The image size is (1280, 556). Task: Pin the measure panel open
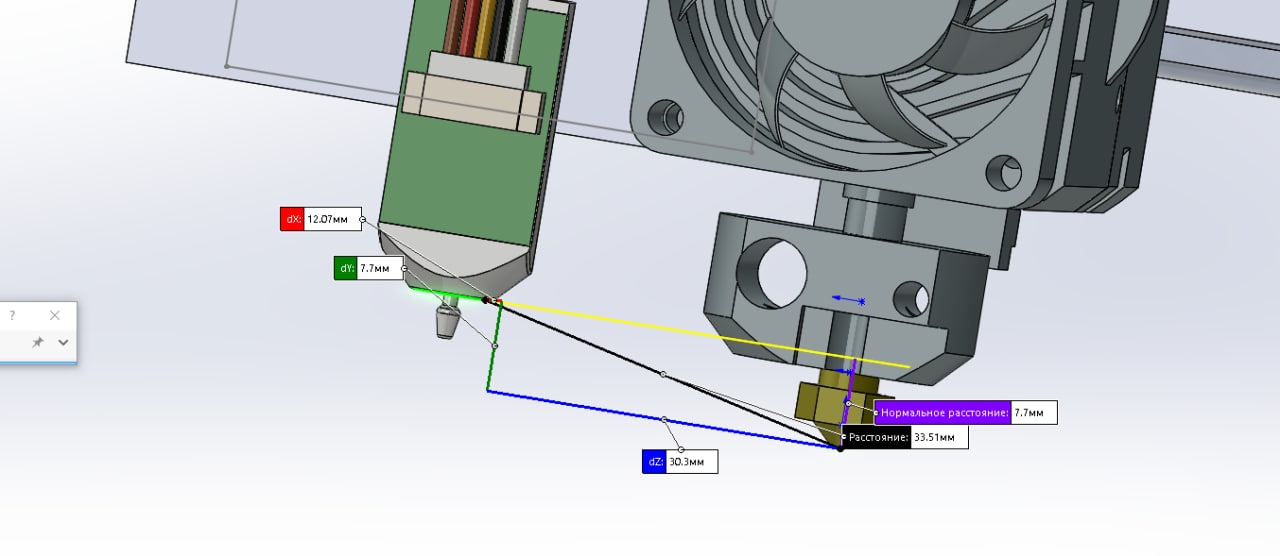click(38, 342)
